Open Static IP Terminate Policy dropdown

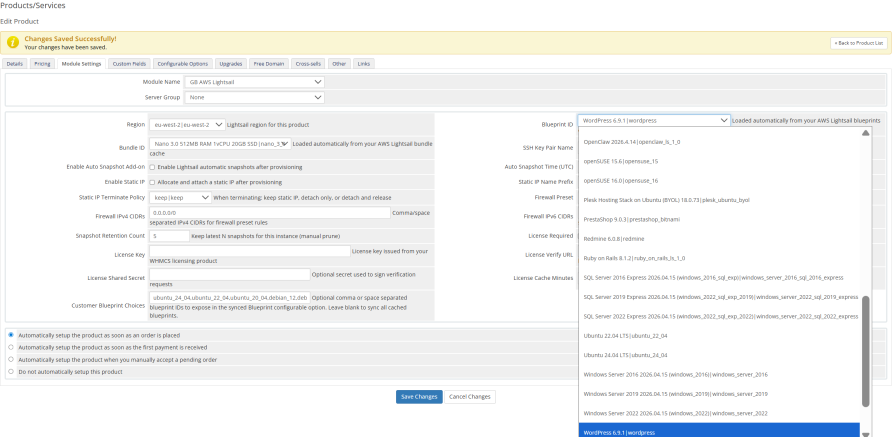click(180, 197)
